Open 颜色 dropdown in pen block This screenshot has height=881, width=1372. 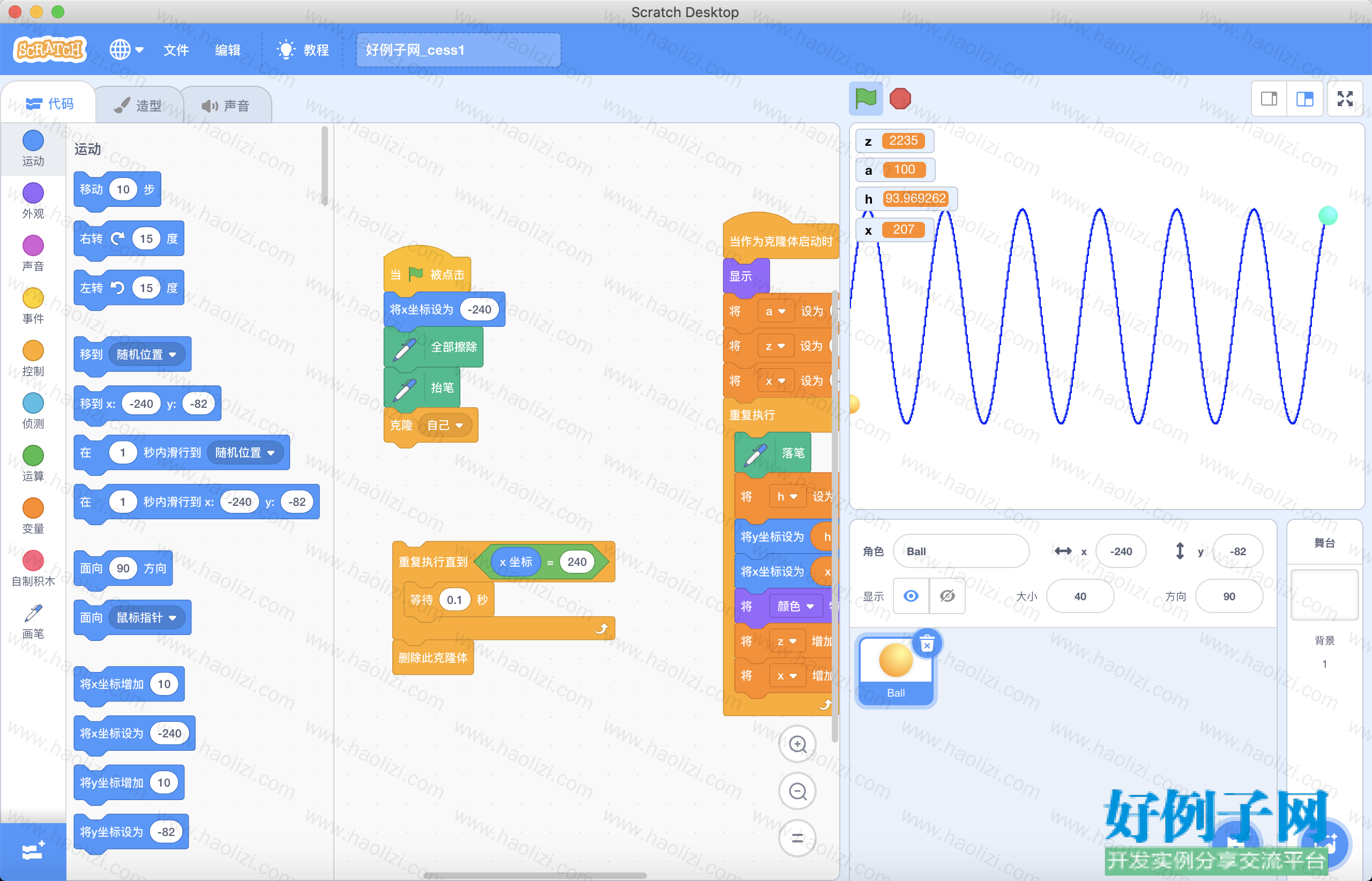tap(795, 606)
